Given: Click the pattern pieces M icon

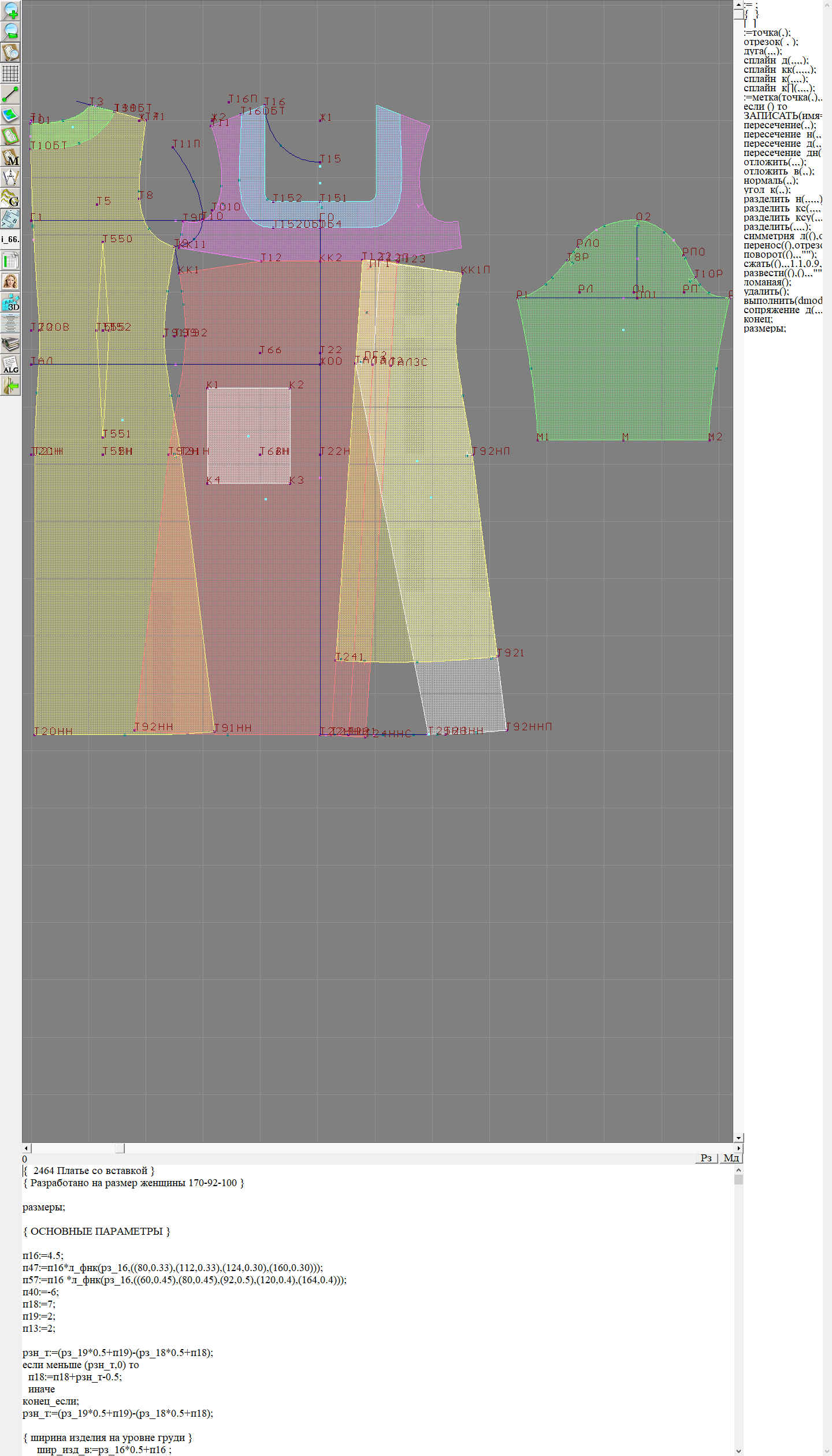Looking at the screenshot, I should pos(10,157).
